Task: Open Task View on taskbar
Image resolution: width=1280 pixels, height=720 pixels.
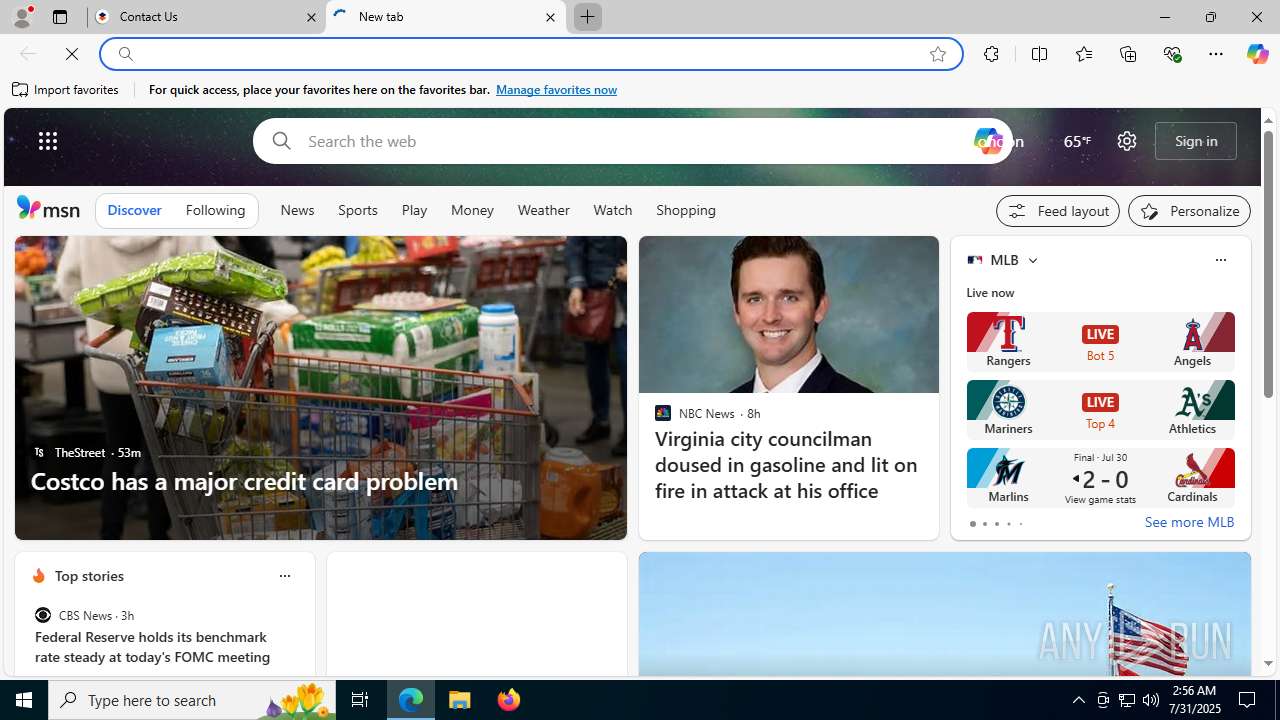Action: tap(360, 700)
